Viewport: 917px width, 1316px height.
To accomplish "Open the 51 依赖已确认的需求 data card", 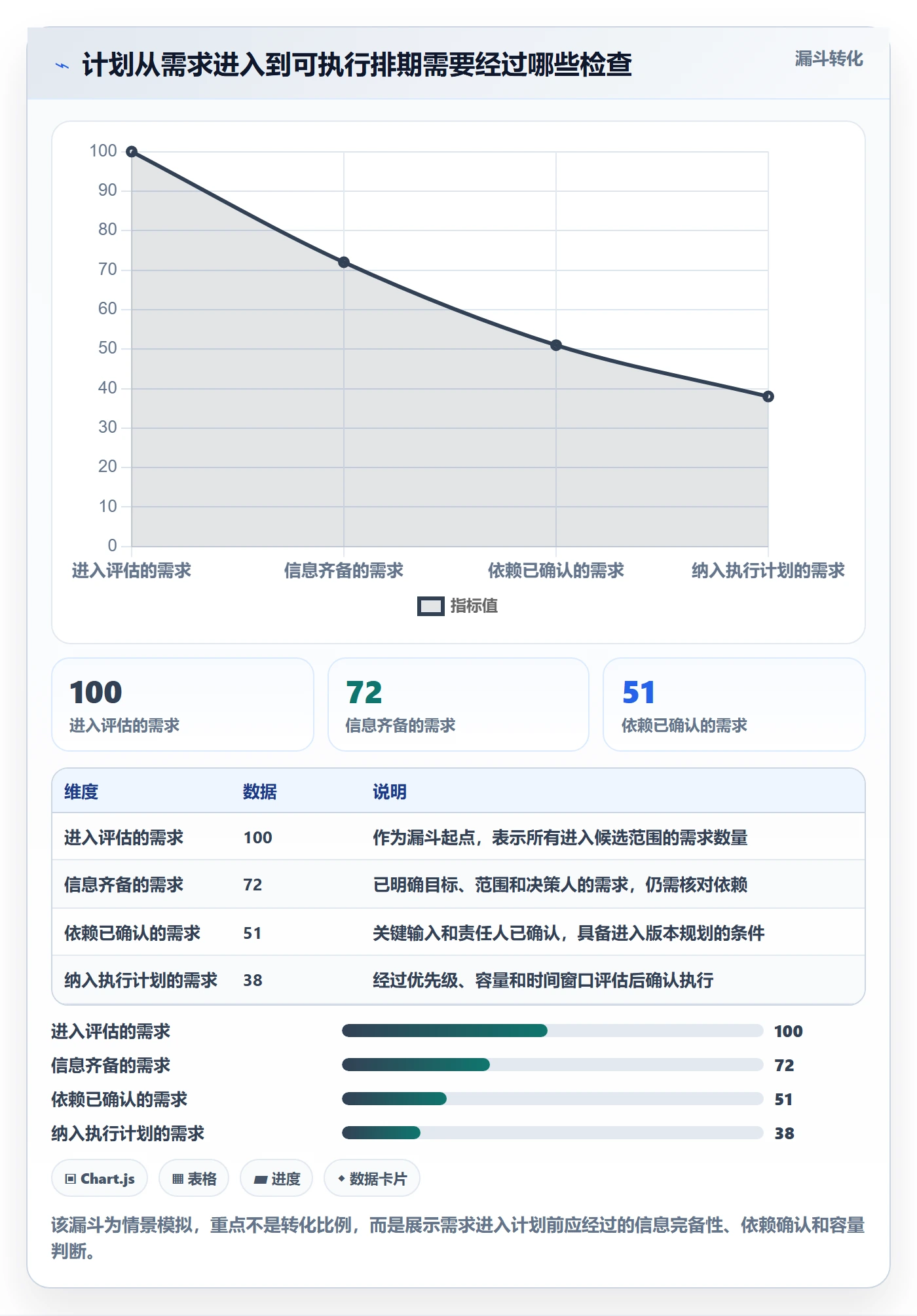I will click(734, 704).
